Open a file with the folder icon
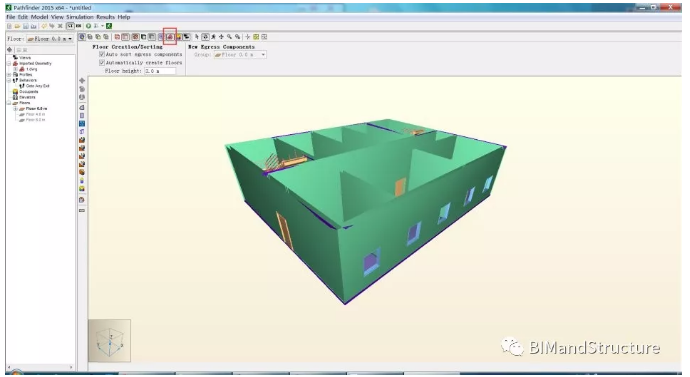Image resolution: width=690 pixels, height=377 pixels. click(17, 26)
